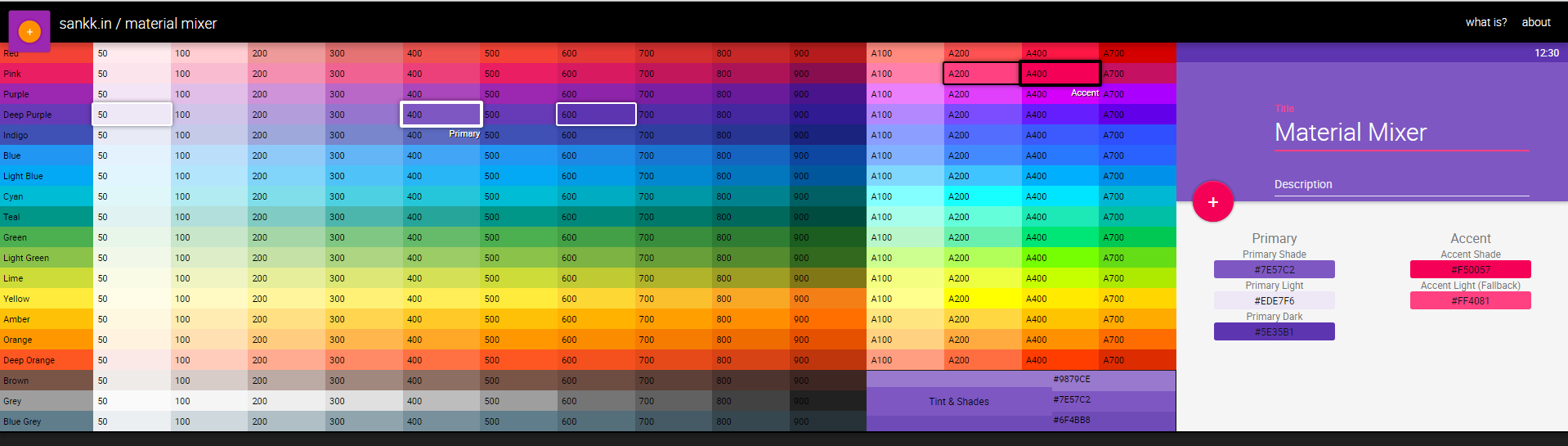Image resolution: width=1568 pixels, height=446 pixels.
Task: Select the Deep Purple 50 swatch
Action: click(132, 115)
